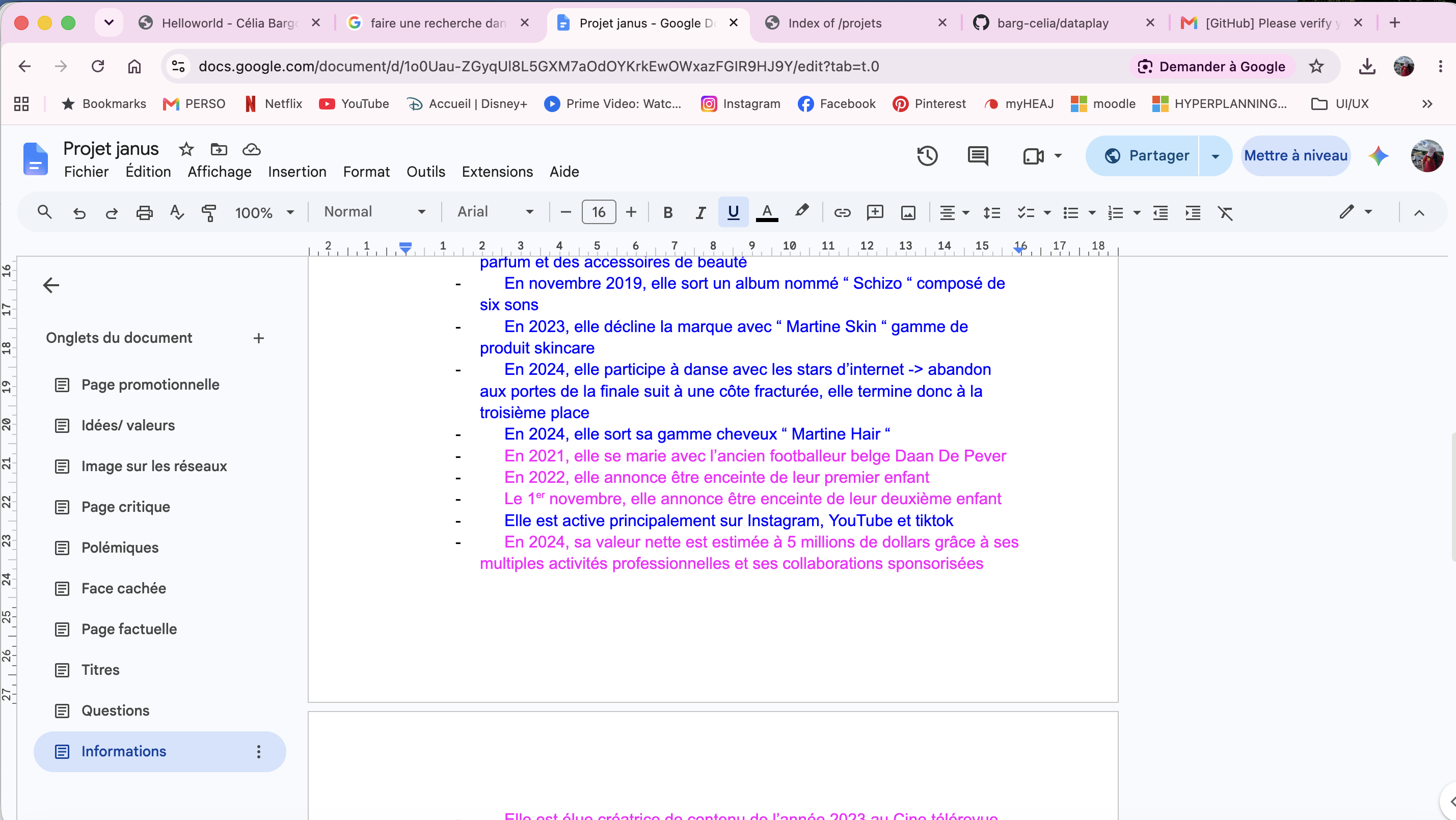This screenshot has width=1456, height=820.
Task: Start a video call from Meet icon
Action: point(1033,156)
